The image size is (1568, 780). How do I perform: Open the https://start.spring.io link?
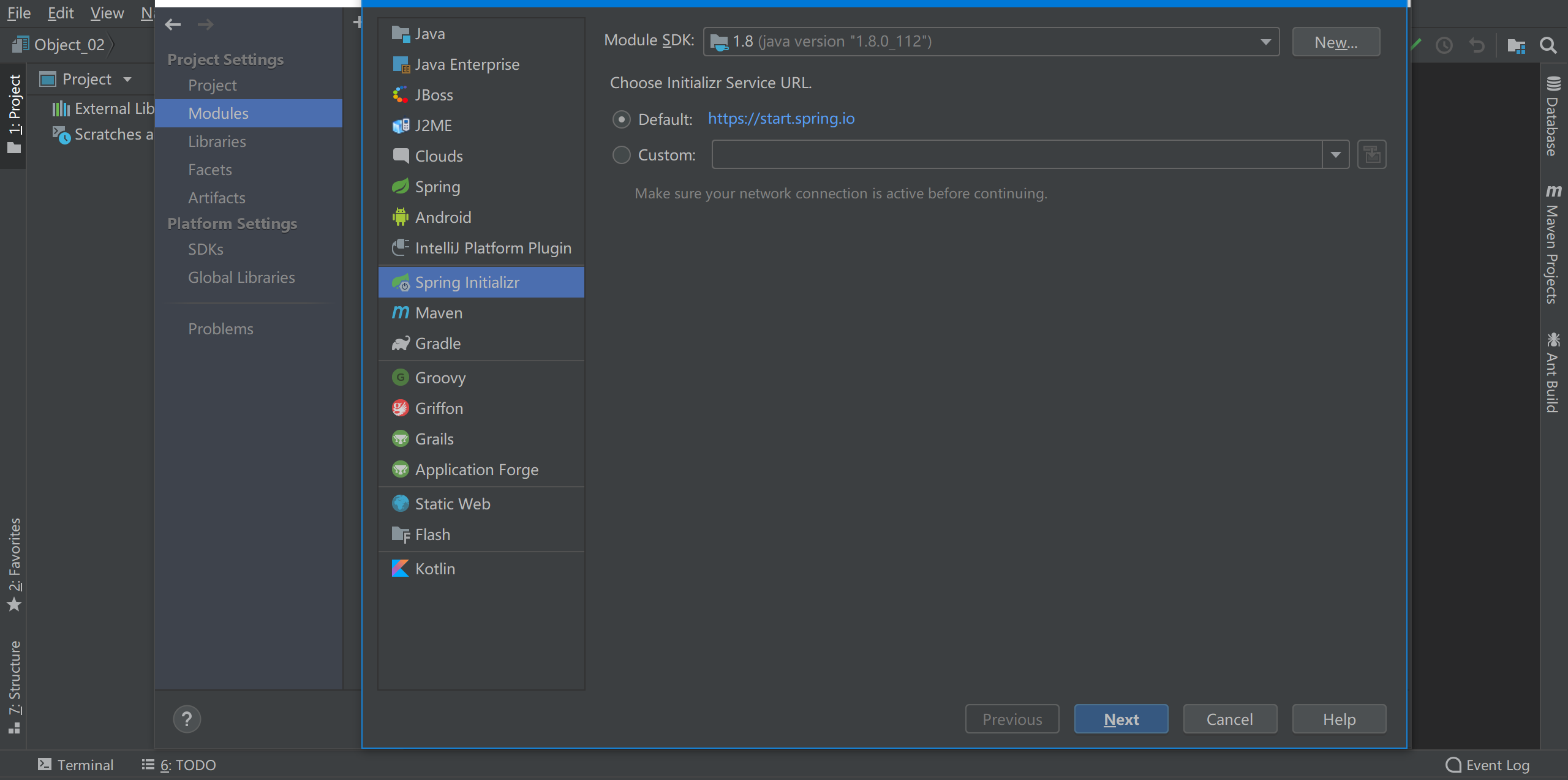(x=781, y=118)
